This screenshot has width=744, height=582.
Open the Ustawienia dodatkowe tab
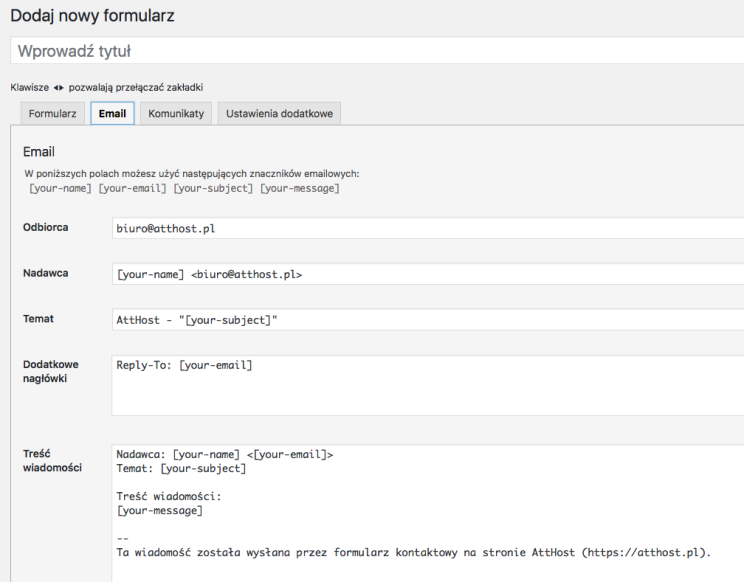coord(279,113)
